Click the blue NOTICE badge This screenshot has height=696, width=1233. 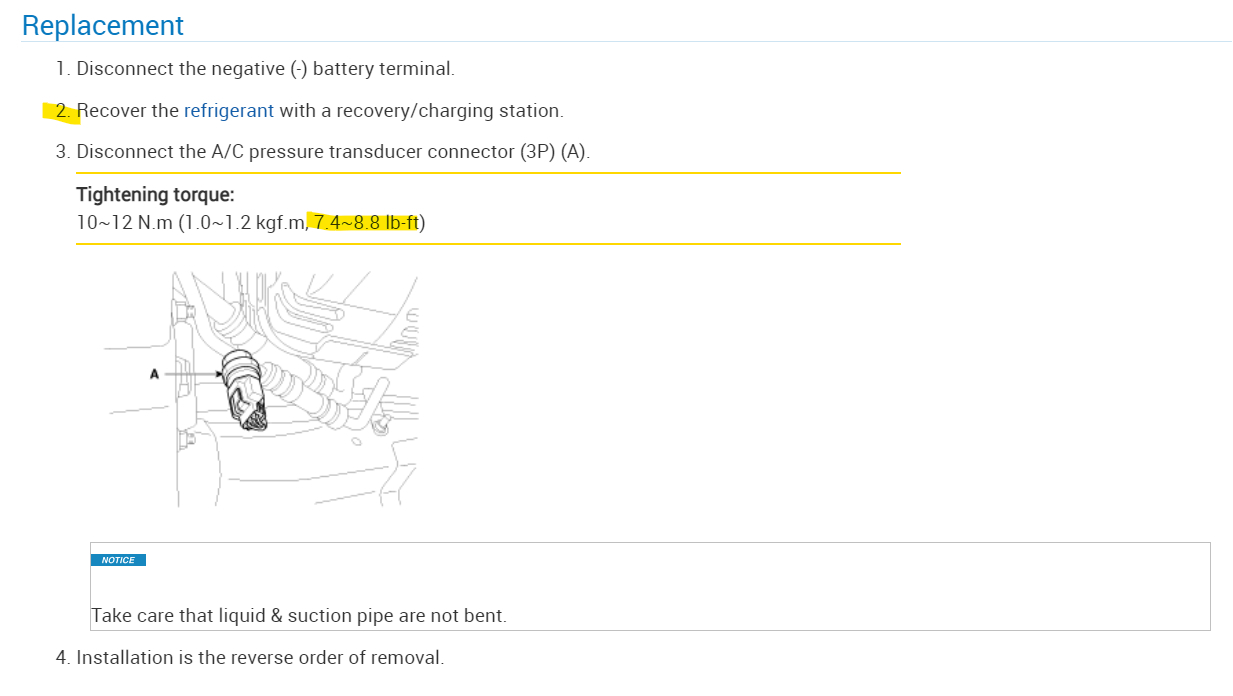tap(118, 560)
